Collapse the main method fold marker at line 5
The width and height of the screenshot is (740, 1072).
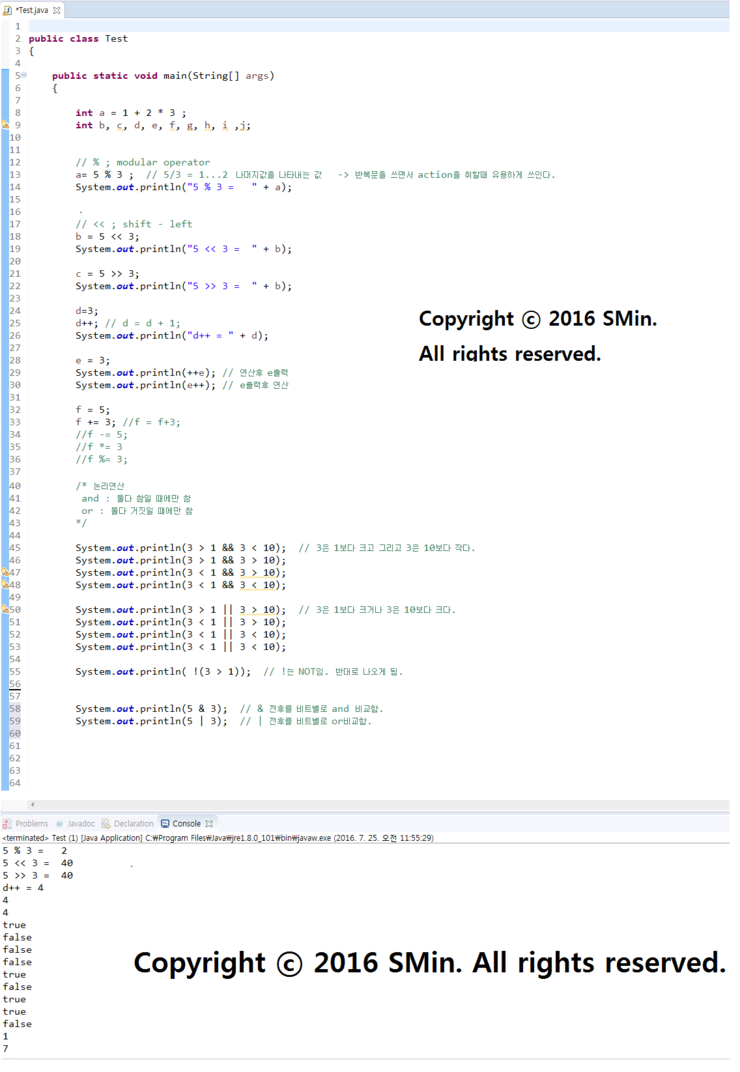click(24, 75)
